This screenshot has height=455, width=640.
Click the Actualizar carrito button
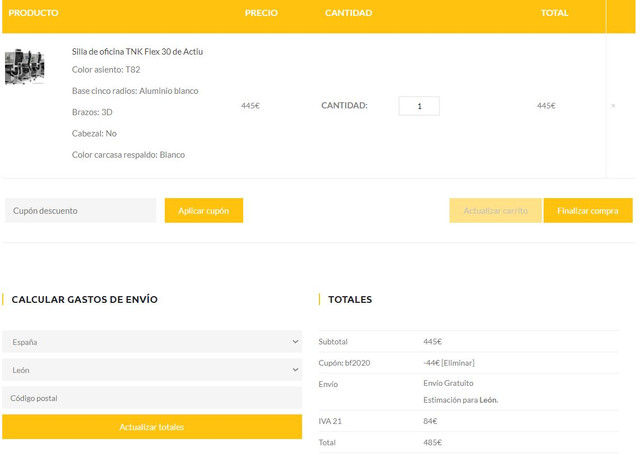click(496, 211)
